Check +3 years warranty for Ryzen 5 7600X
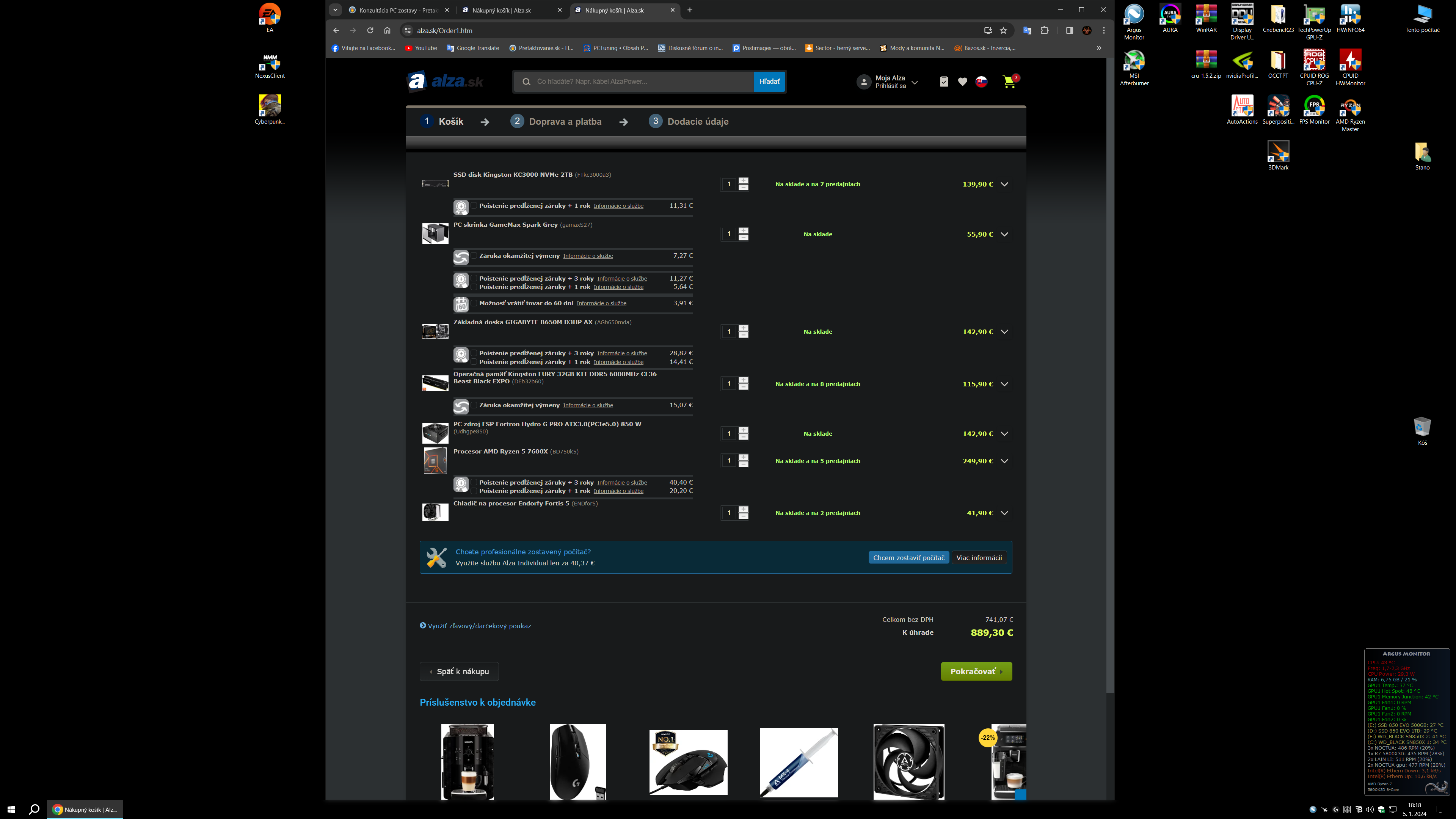Viewport: 1456px width, 819px height. pos(474,483)
